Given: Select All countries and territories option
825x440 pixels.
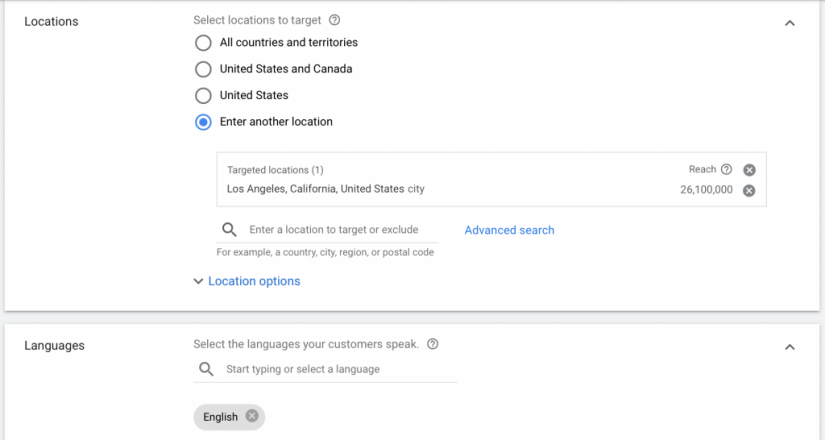Looking at the screenshot, I should coord(203,43).
